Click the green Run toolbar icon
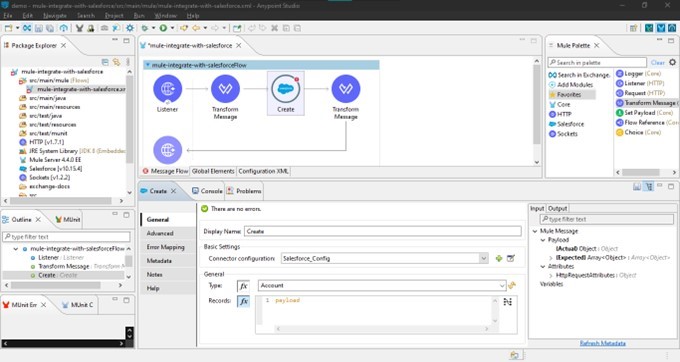Viewport: 680px width, 362px height. [x=163, y=28]
